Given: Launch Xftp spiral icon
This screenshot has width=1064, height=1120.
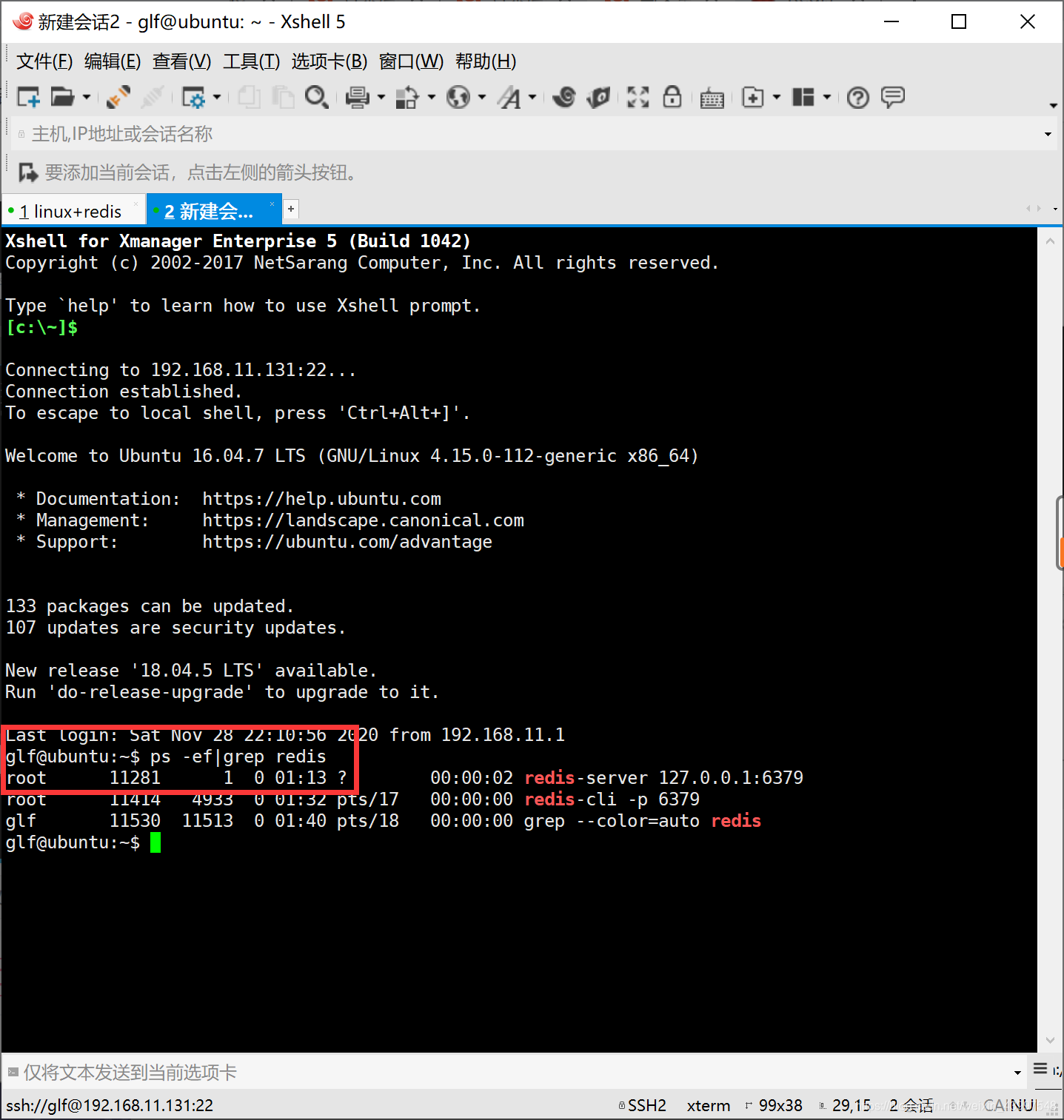Looking at the screenshot, I should click(564, 97).
